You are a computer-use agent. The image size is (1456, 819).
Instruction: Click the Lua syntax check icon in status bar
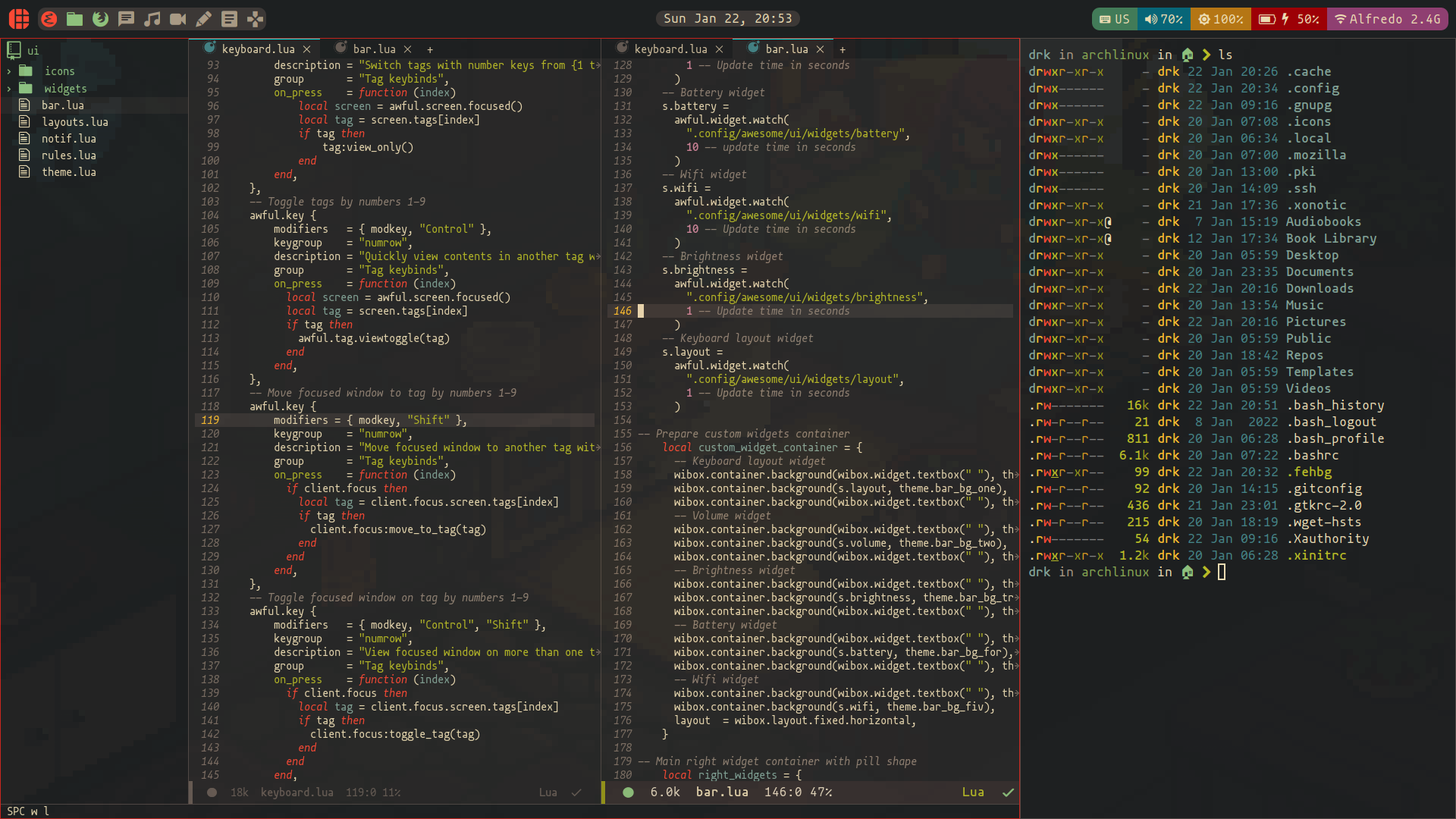tap(1008, 792)
